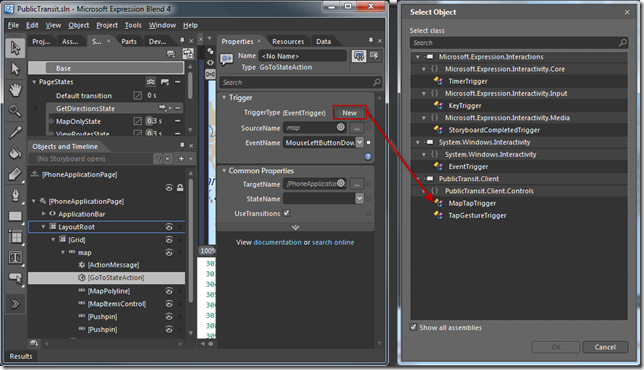Toggle visibility eye for first [Pushpin]
The height and width of the screenshot is (370, 644).
(169, 317)
